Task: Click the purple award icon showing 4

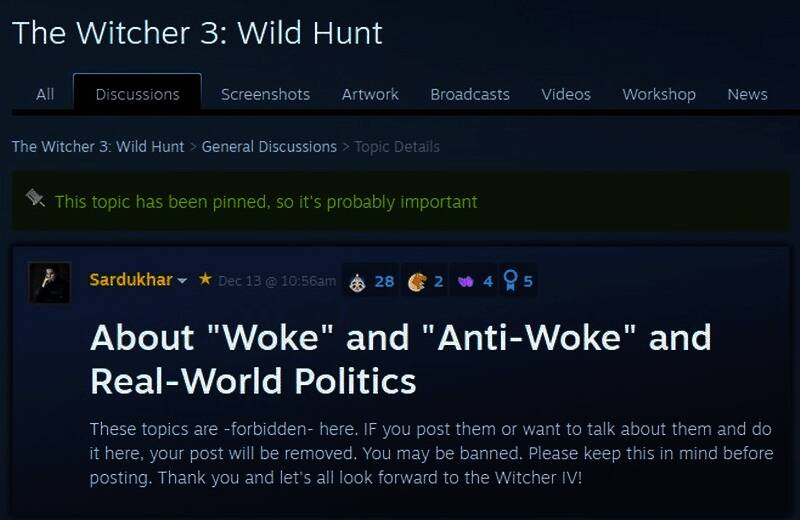Action: click(x=465, y=281)
